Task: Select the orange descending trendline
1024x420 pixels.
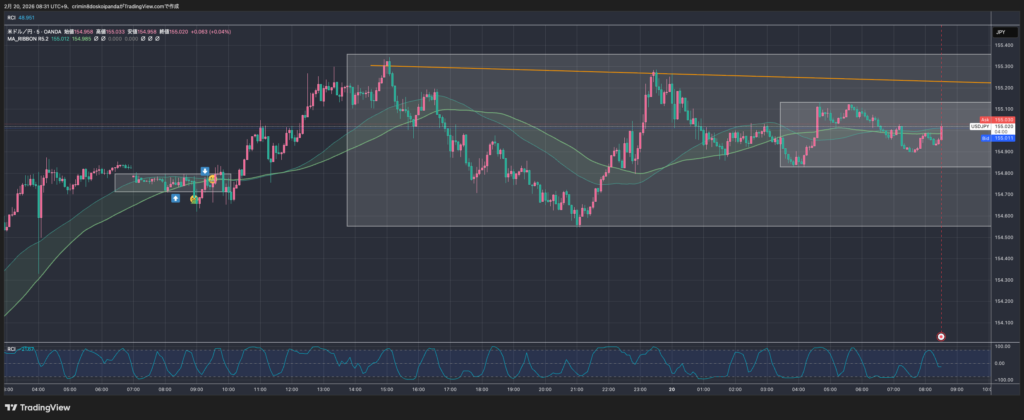Action: point(700,75)
